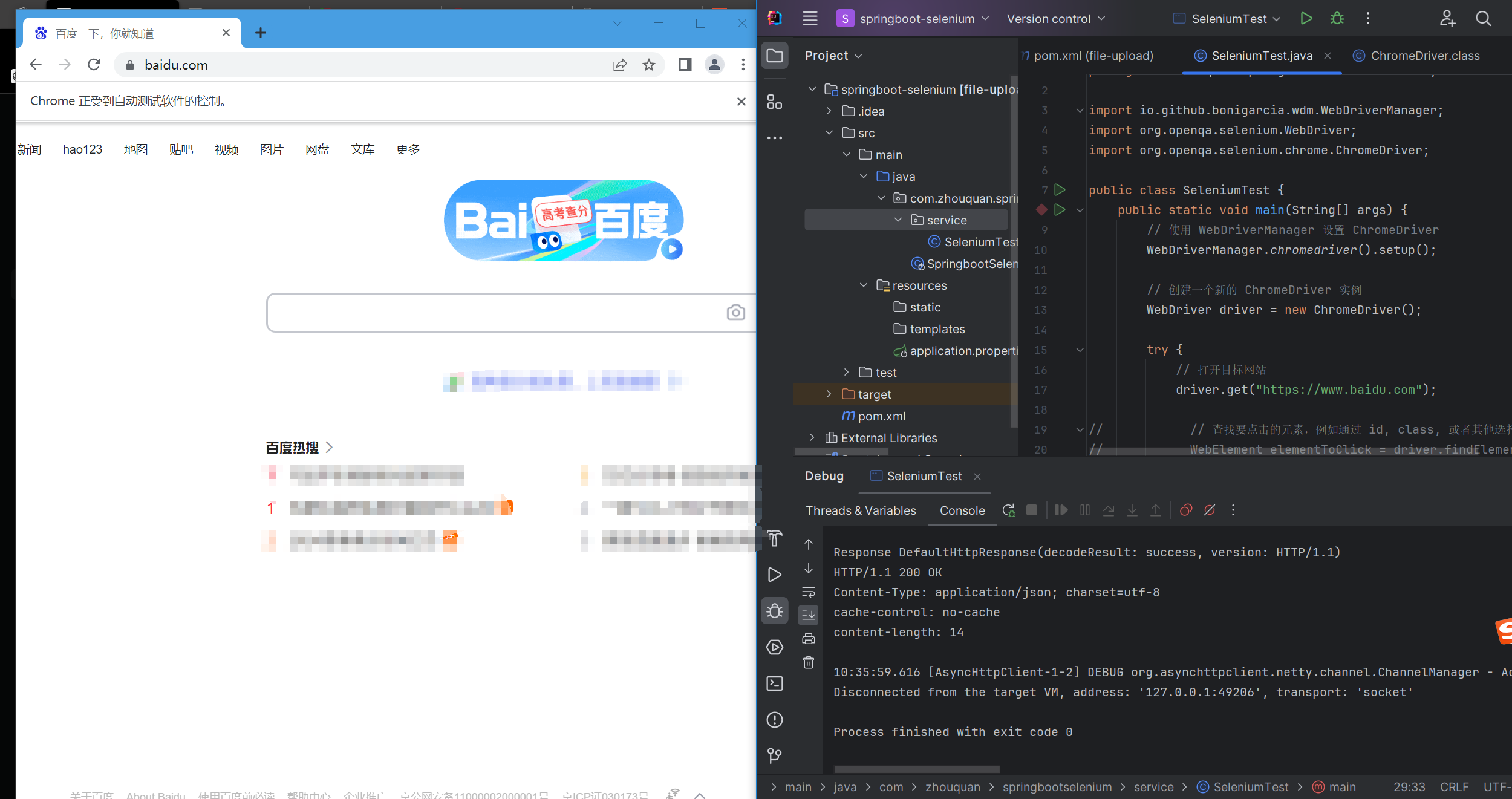Expand the target folder in project tree
This screenshot has height=799, width=1512.
point(829,394)
